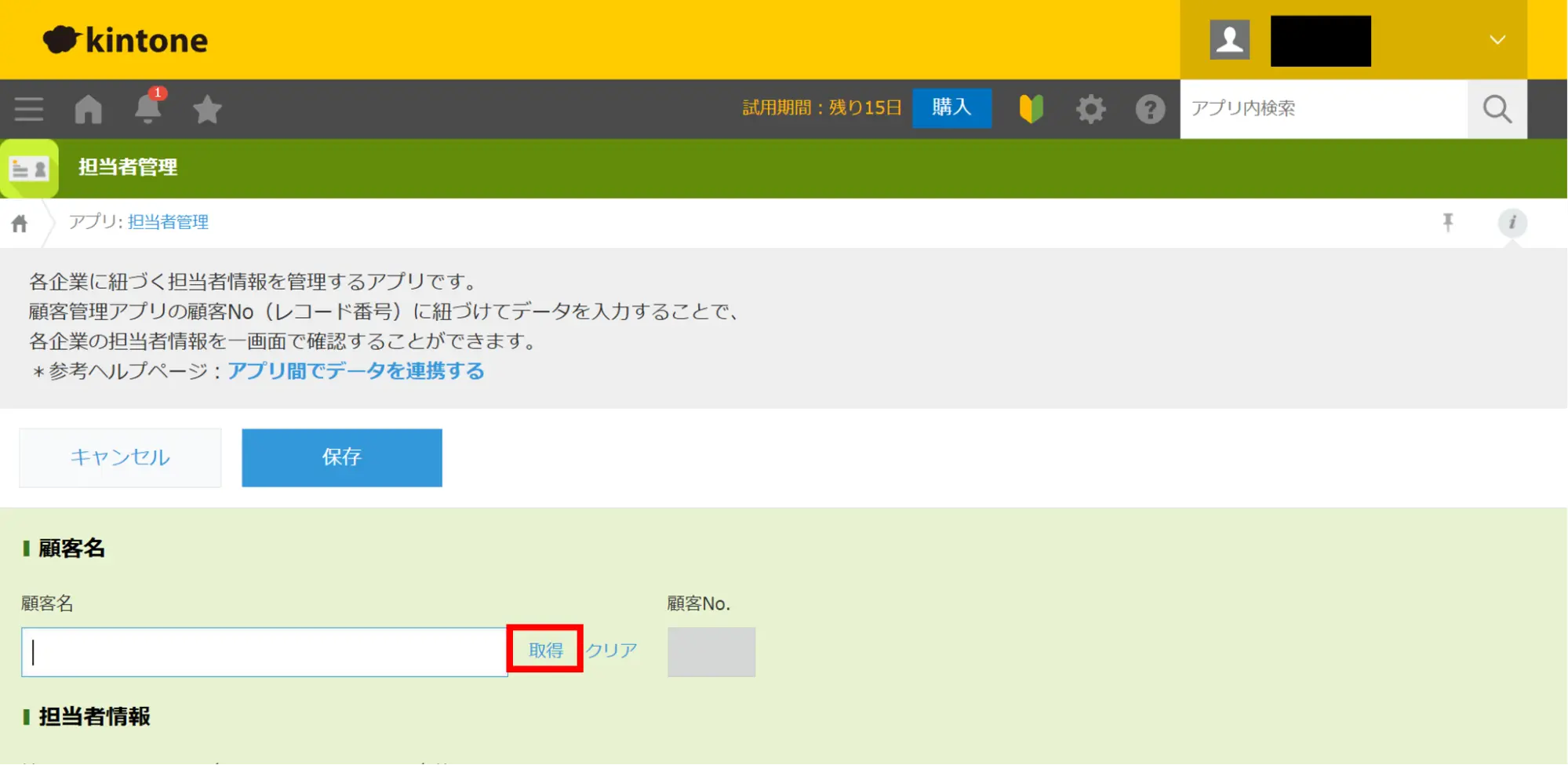
Task: Toggle the app info icon
Action: pos(1512,223)
